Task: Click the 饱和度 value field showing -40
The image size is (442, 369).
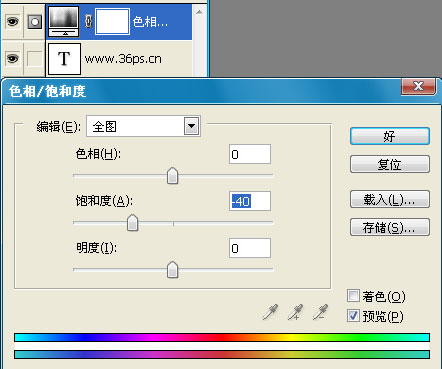Action: 250,201
